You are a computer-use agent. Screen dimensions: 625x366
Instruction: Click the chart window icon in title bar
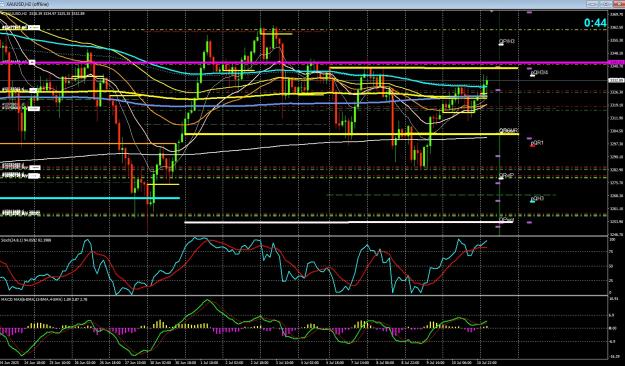click(3, 4)
